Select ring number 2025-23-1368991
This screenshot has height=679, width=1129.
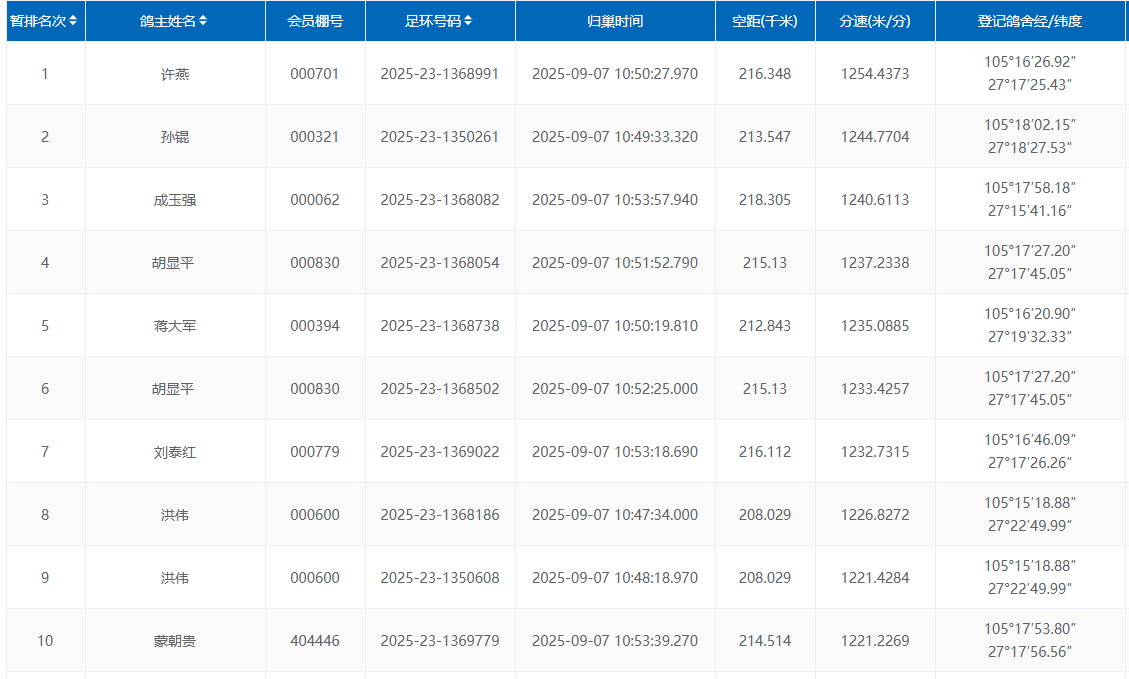440,74
